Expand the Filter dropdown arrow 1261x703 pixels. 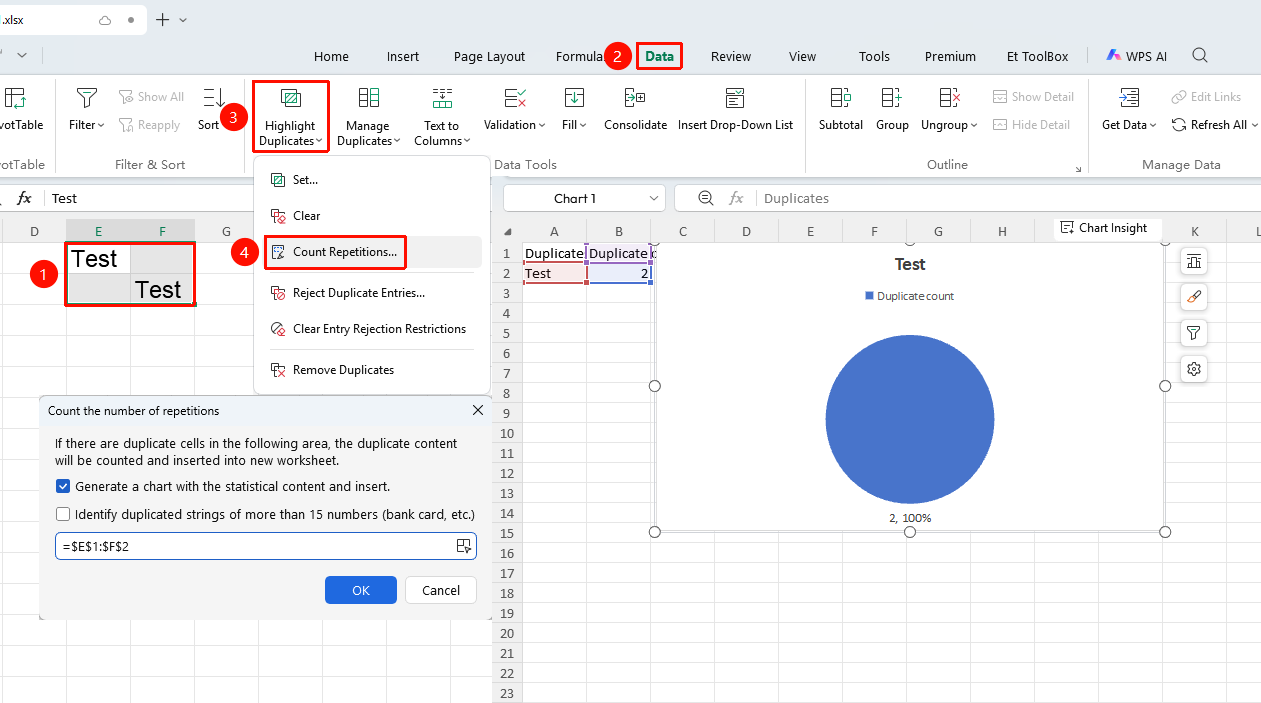click(x=101, y=125)
